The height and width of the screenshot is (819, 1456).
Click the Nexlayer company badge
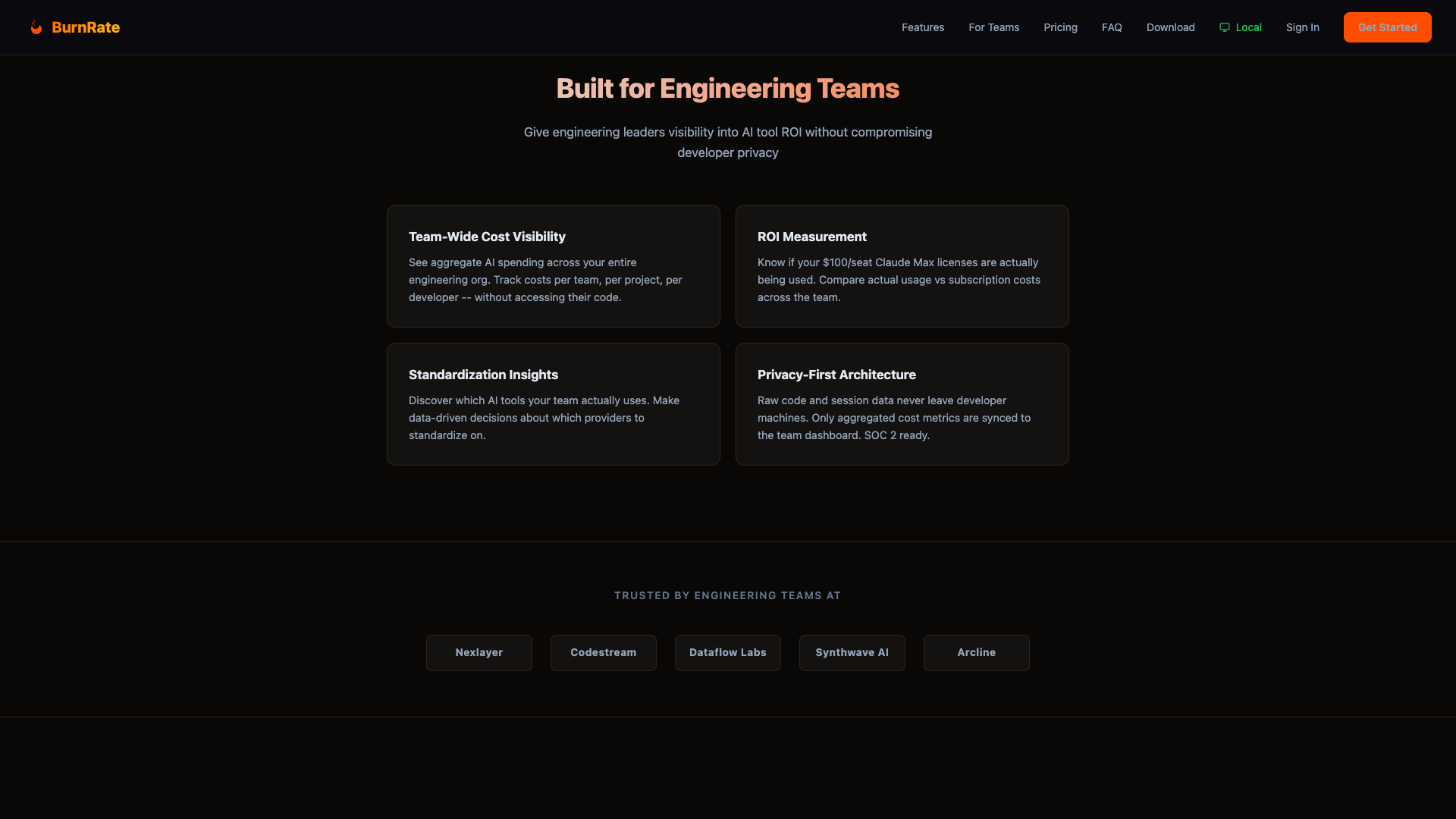tap(479, 652)
